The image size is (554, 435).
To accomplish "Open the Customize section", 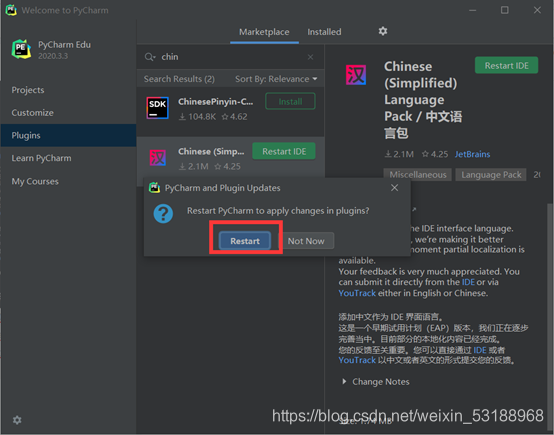I will pyautogui.click(x=69, y=113).
